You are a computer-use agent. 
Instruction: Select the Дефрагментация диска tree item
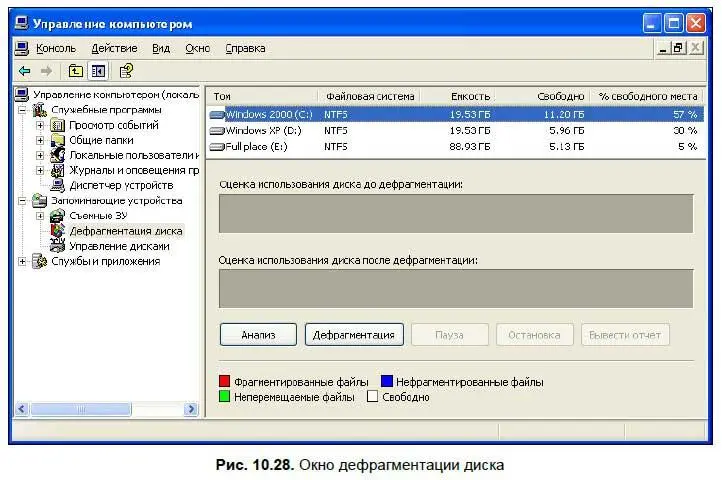click(126, 231)
